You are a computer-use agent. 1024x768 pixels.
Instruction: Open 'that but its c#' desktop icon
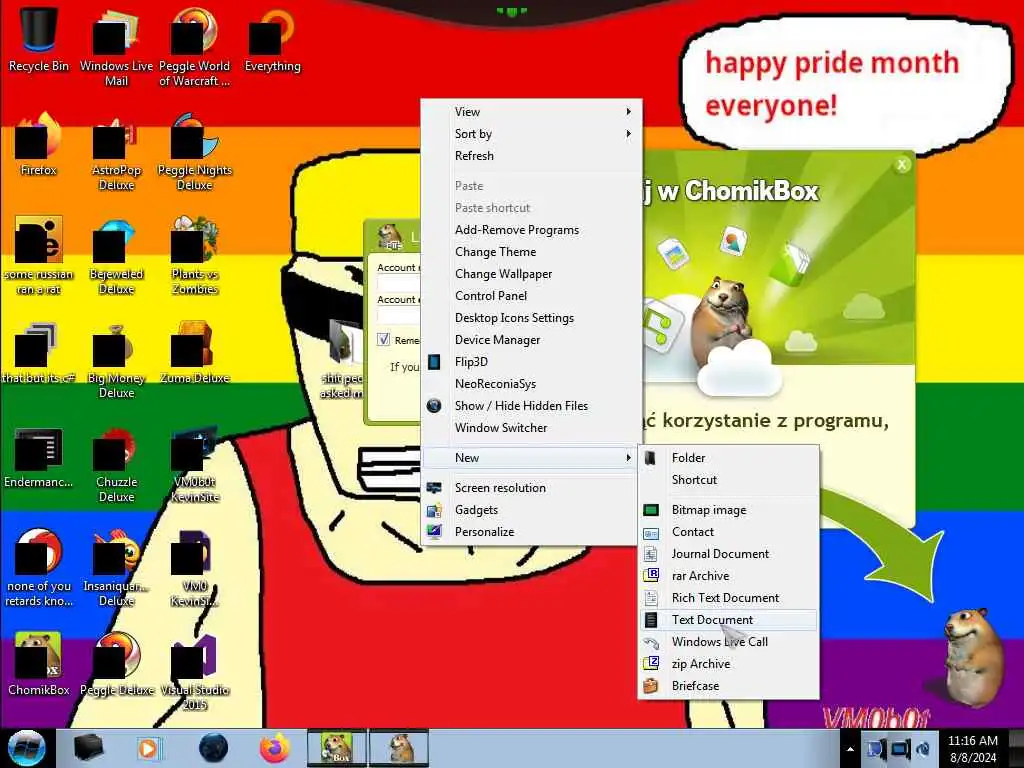click(39, 353)
